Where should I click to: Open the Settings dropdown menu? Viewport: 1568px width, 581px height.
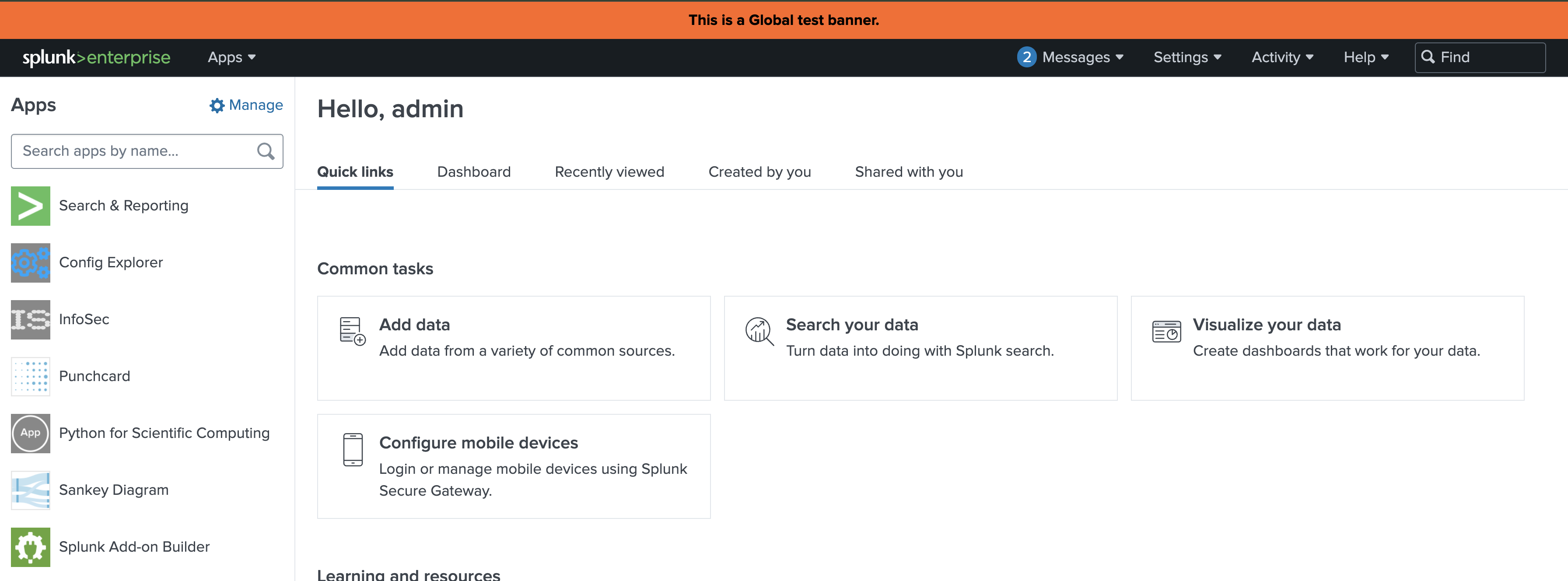tap(1186, 57)
